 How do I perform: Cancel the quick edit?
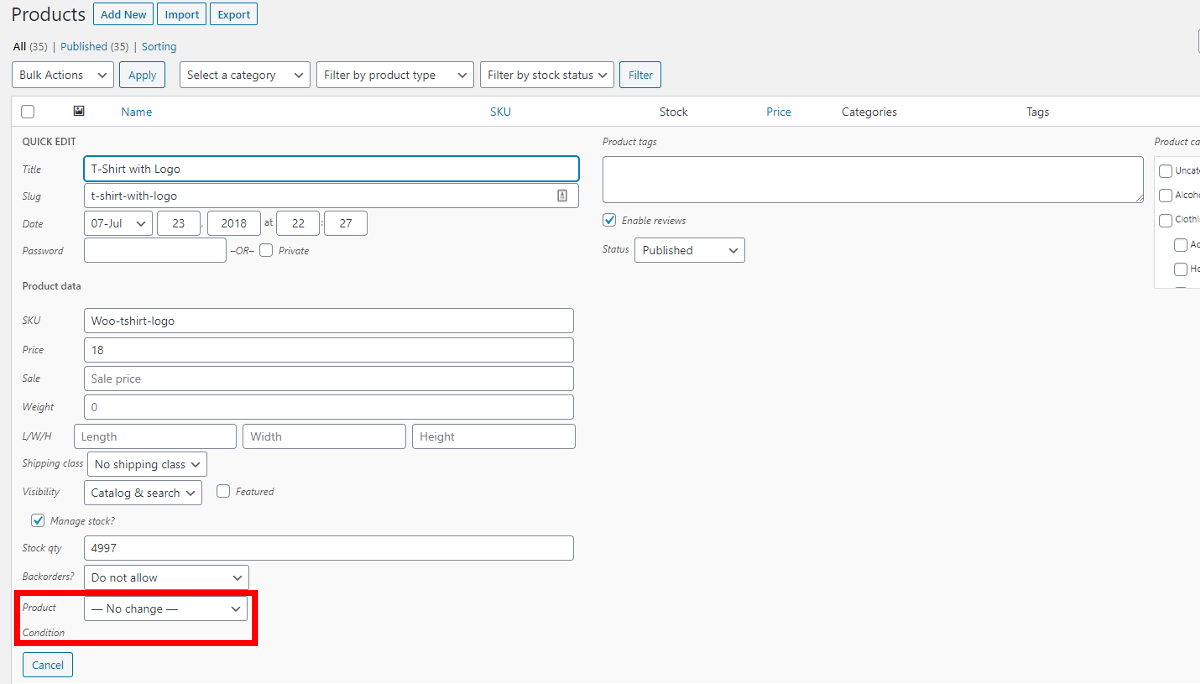pyautogui.click(x=47, y=664)
